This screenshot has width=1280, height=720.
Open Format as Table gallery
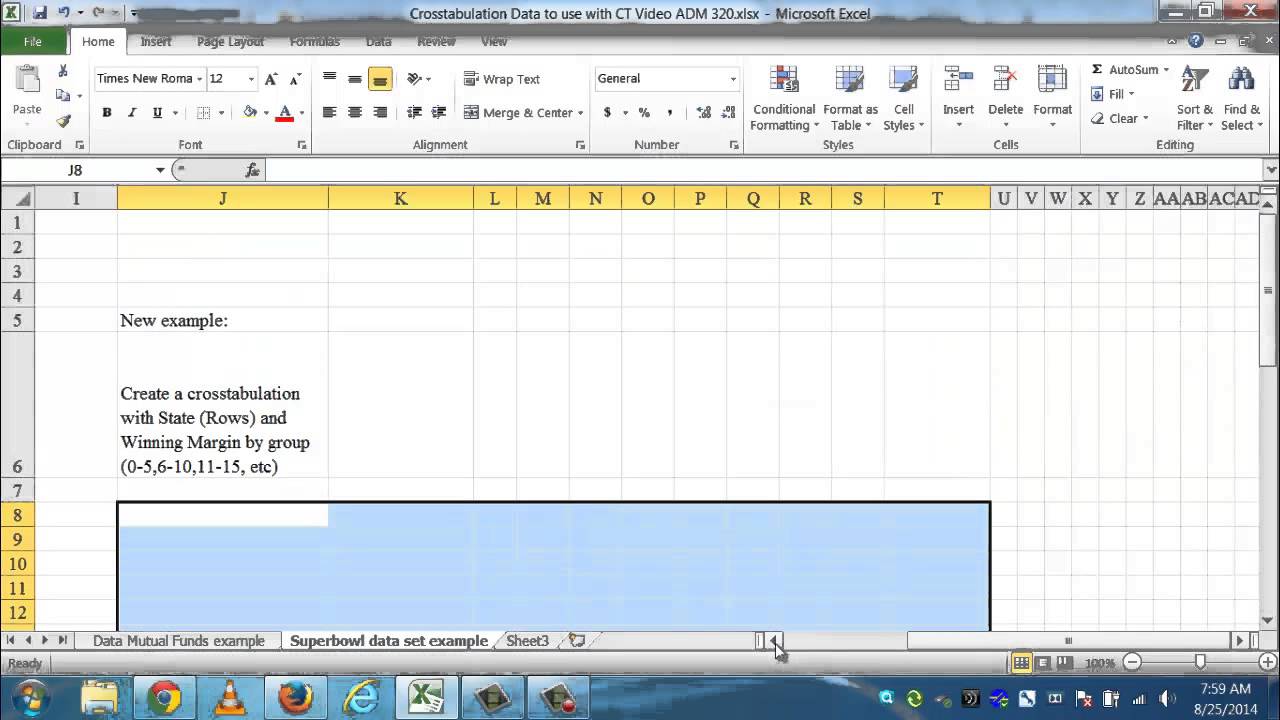[x=850, y=98]
